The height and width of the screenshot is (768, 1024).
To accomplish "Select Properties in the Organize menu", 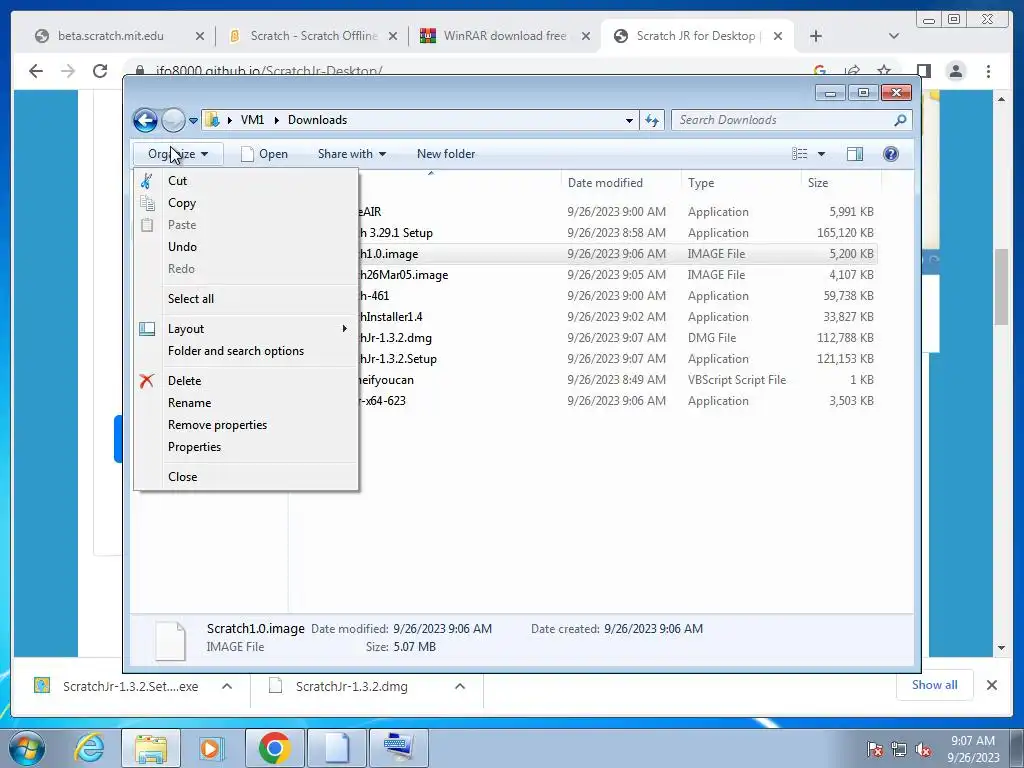I will pyautogui.click(x=246, y=447).
